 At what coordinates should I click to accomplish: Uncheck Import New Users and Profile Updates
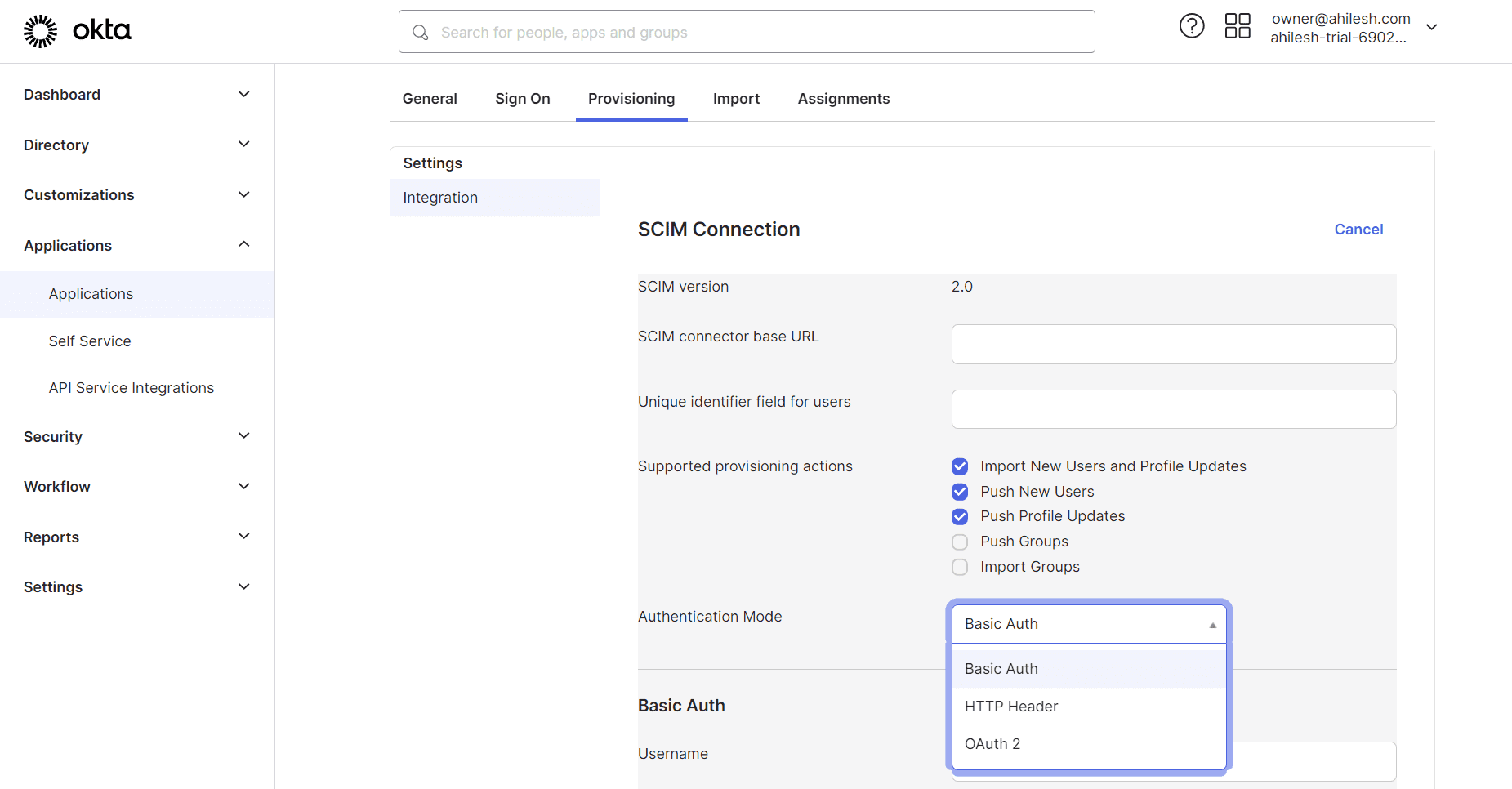coord(960,466)
